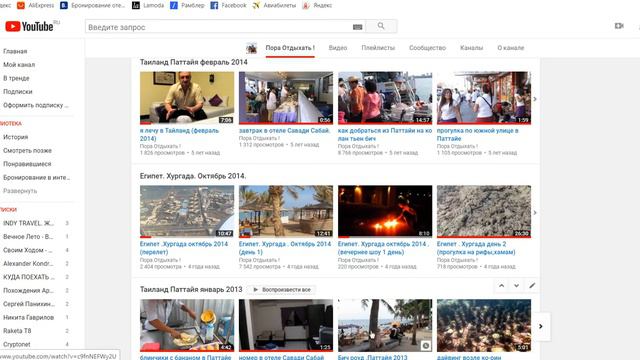Select the Пора Отдыхать ! tab
Viewport: 640px width, 360px height.
290,48
